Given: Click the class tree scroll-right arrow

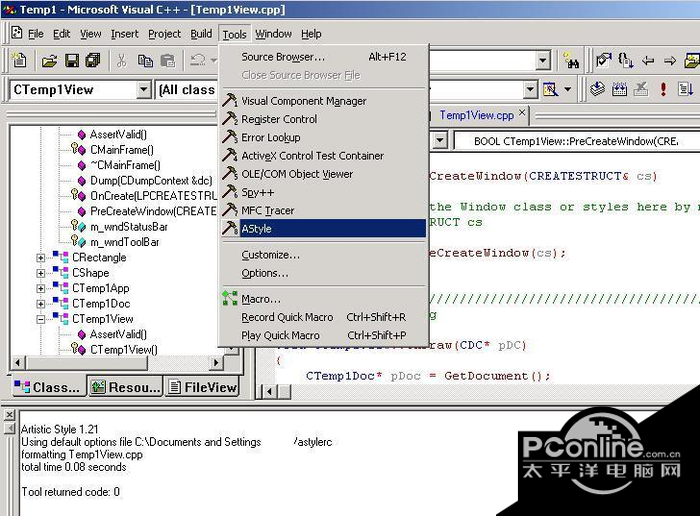Looking at the screenshot, I should point(216,362).
